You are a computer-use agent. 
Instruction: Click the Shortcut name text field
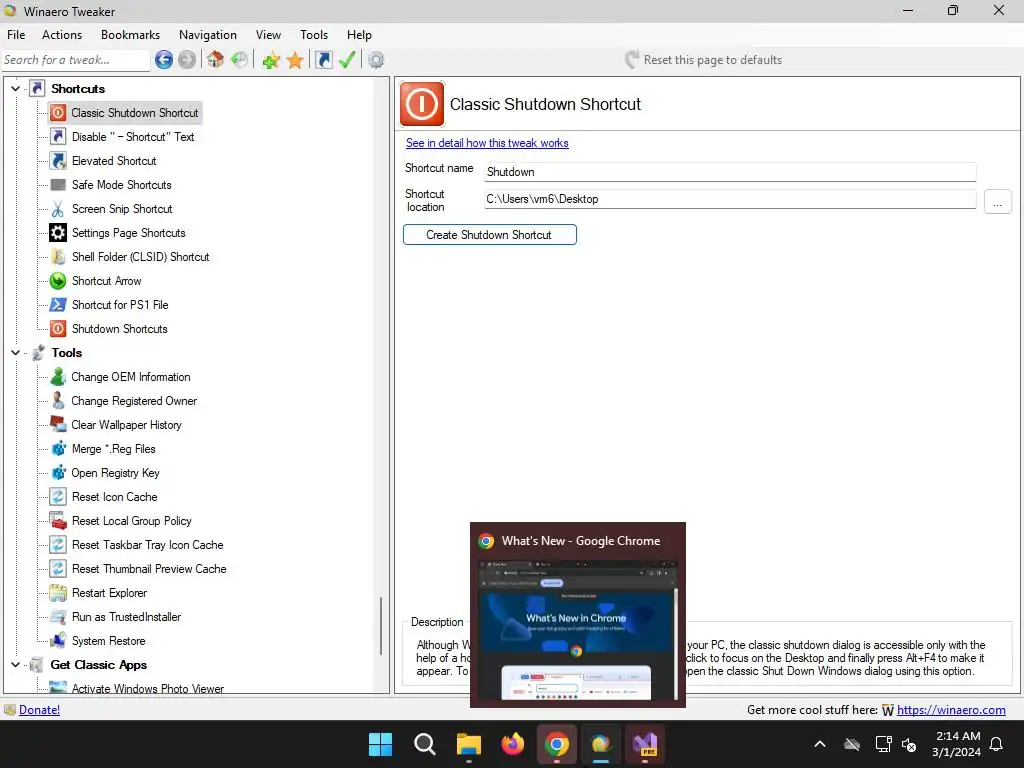click(x=730, y=172)
